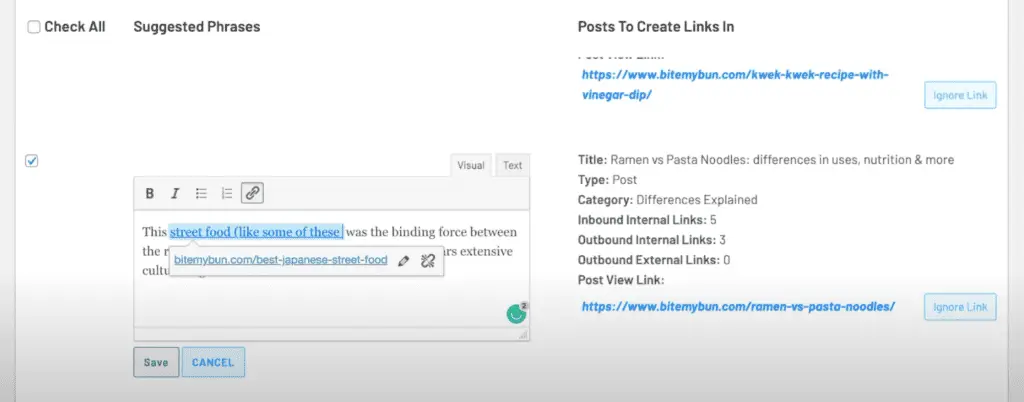This screenshot has width=1024, height=402.
Task: Switch to the Visual editor tab
Action: (470, 165)
